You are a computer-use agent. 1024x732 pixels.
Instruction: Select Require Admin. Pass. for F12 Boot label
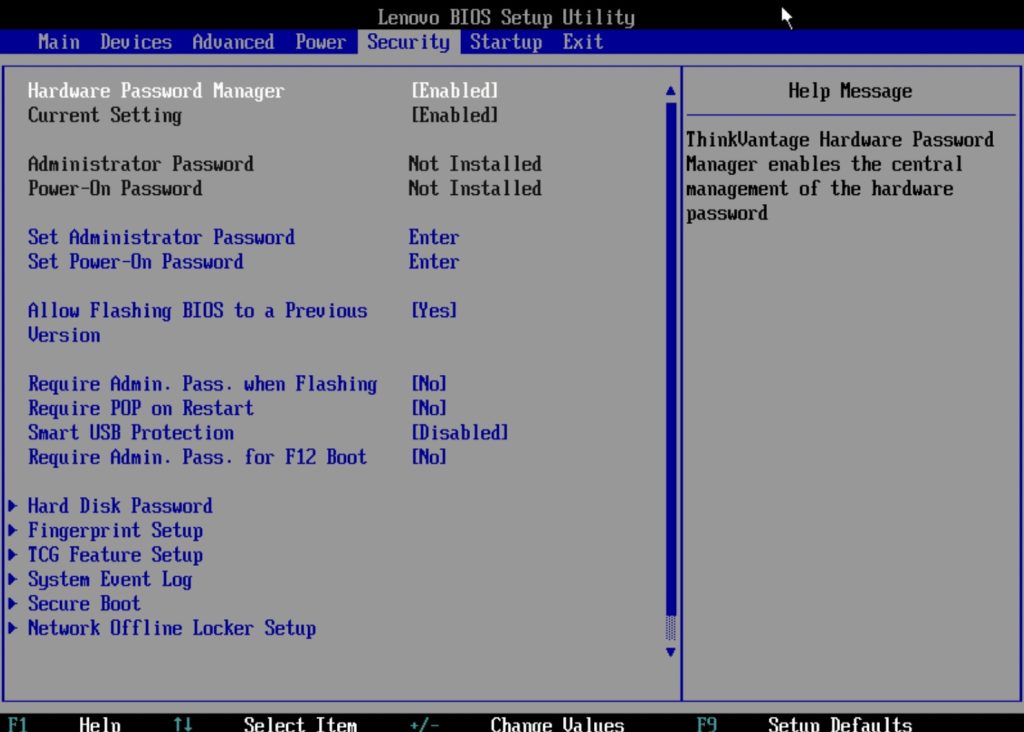(197, 456)
